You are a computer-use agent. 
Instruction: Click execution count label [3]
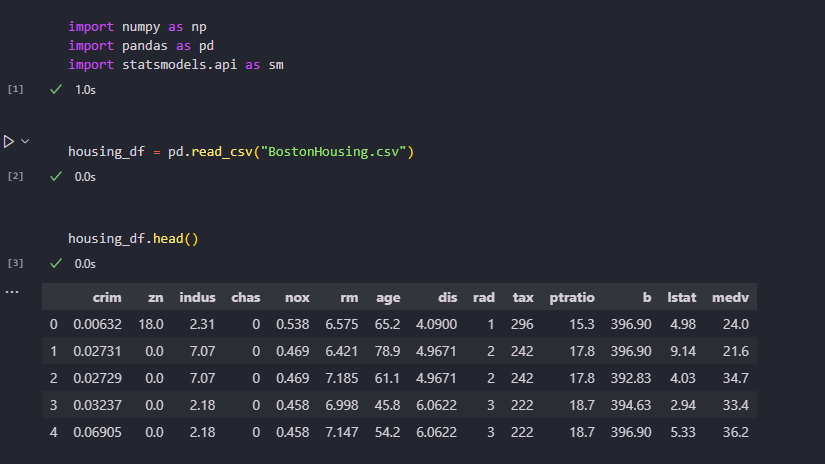click(x=15, y=263)
